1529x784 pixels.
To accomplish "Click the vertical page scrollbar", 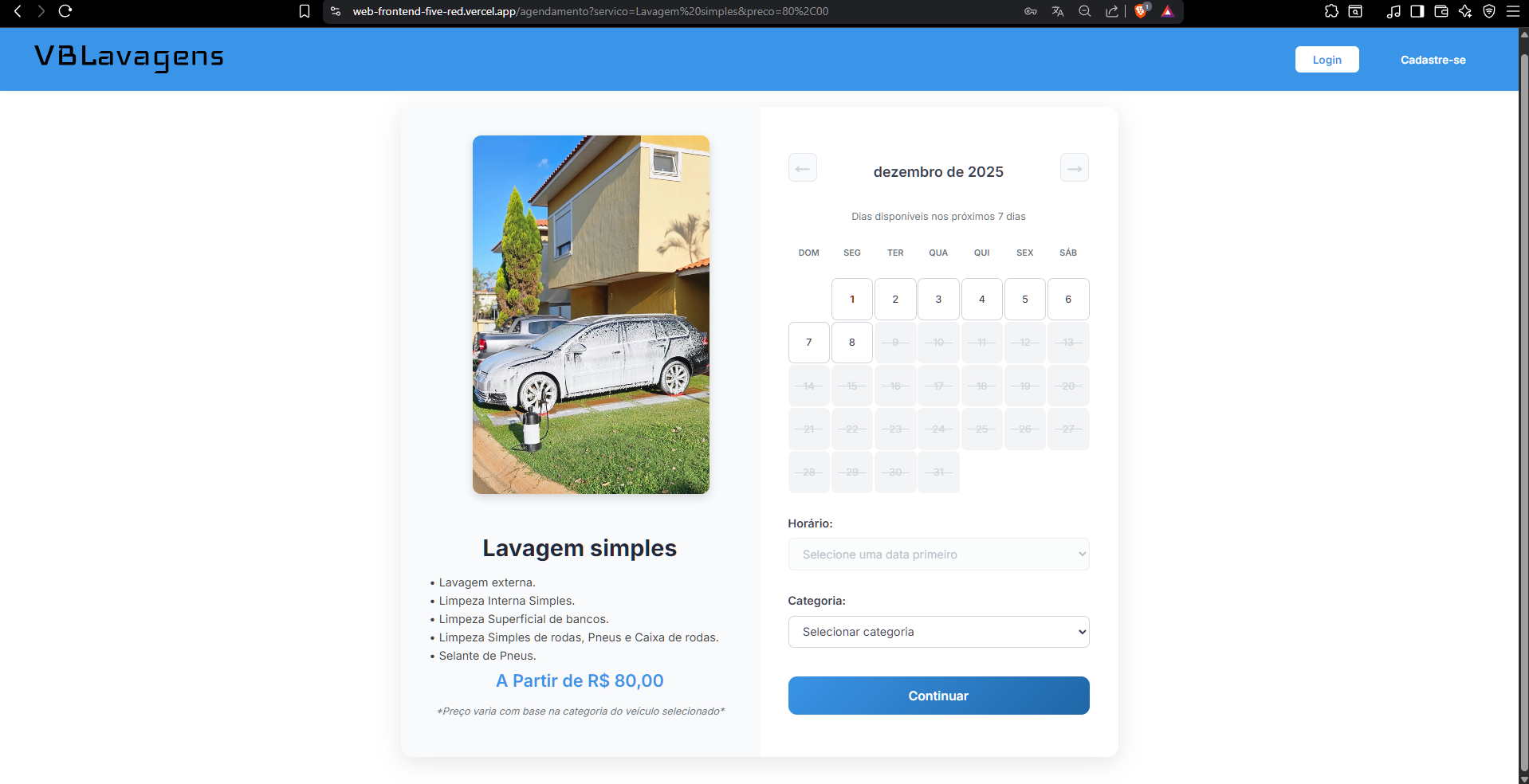I will [1523, 398].
